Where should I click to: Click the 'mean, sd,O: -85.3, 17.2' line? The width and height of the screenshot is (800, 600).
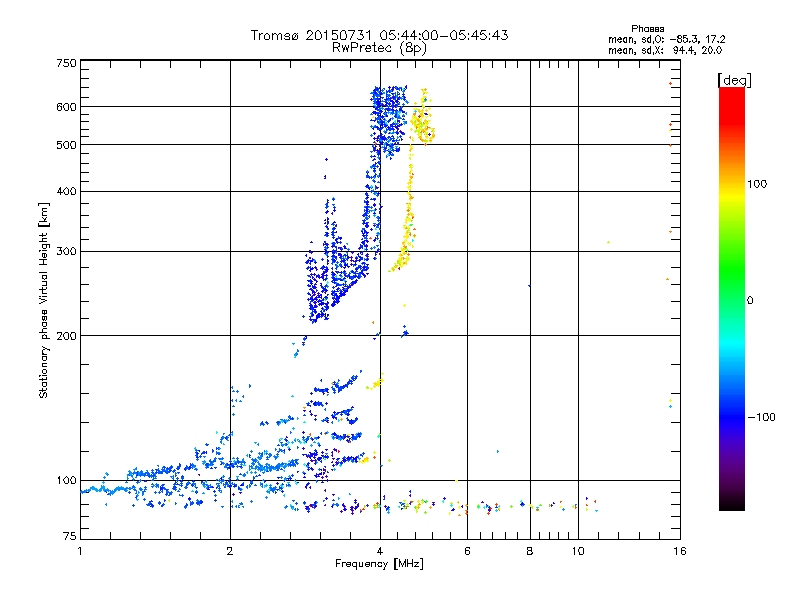[x=666, y=39]
